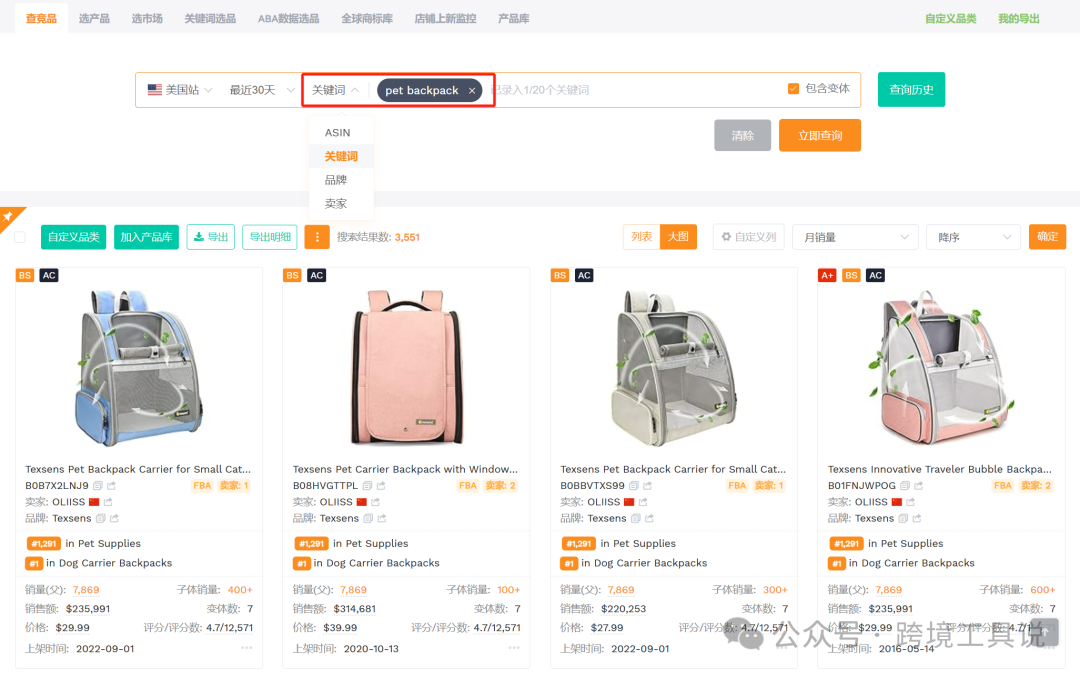1080x678 pixels.
Task: Open brand Texsens link icon on B08HVGTTPL card
Action: coord(382,518)
